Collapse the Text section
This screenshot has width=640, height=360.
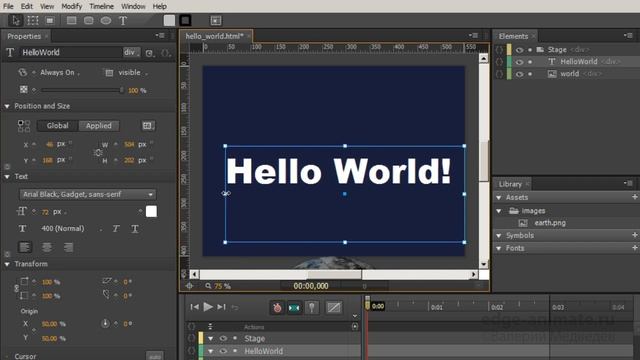tap(7, 177)
